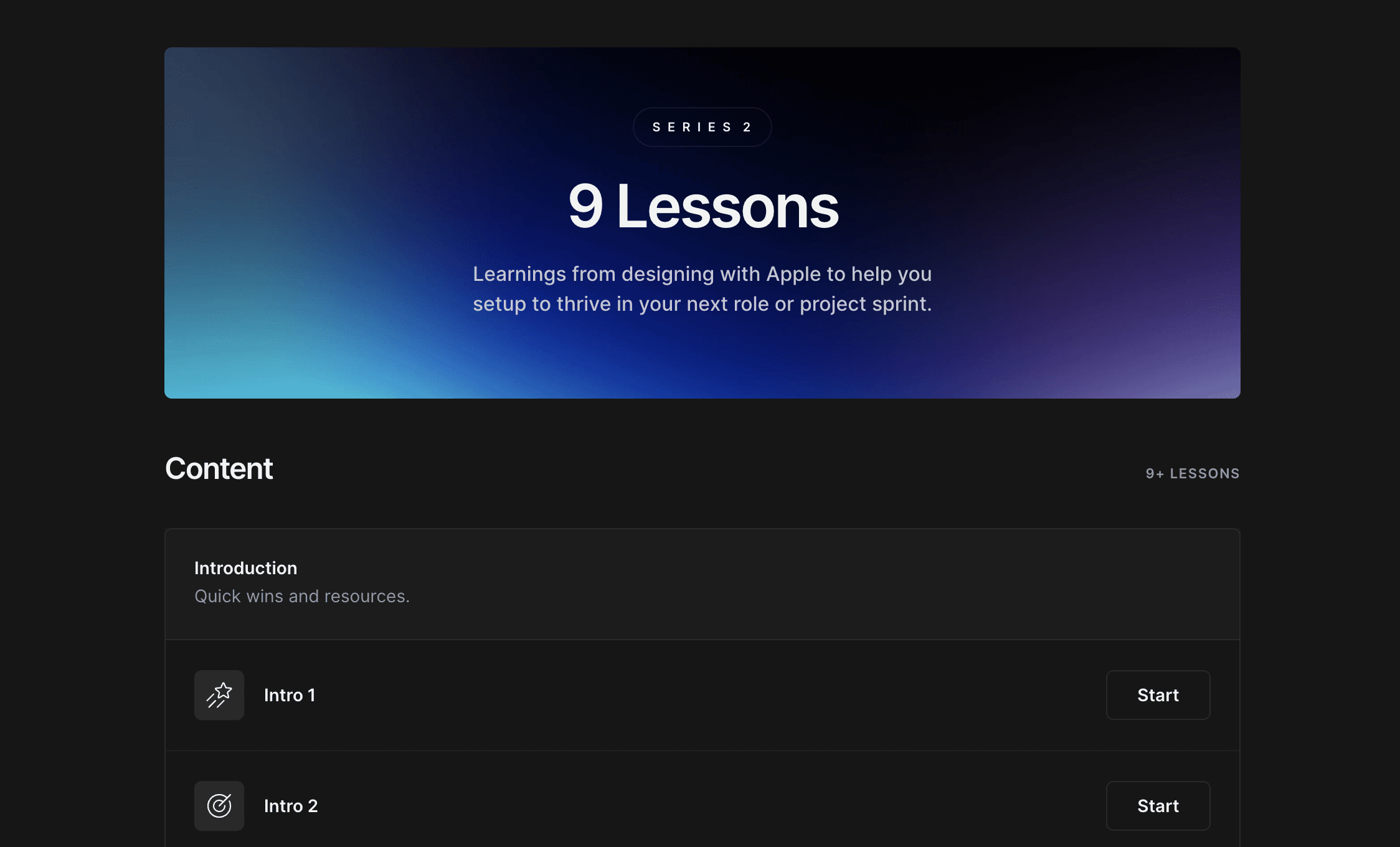Start the Intro 2 lesson

(x=1158, y=806)
